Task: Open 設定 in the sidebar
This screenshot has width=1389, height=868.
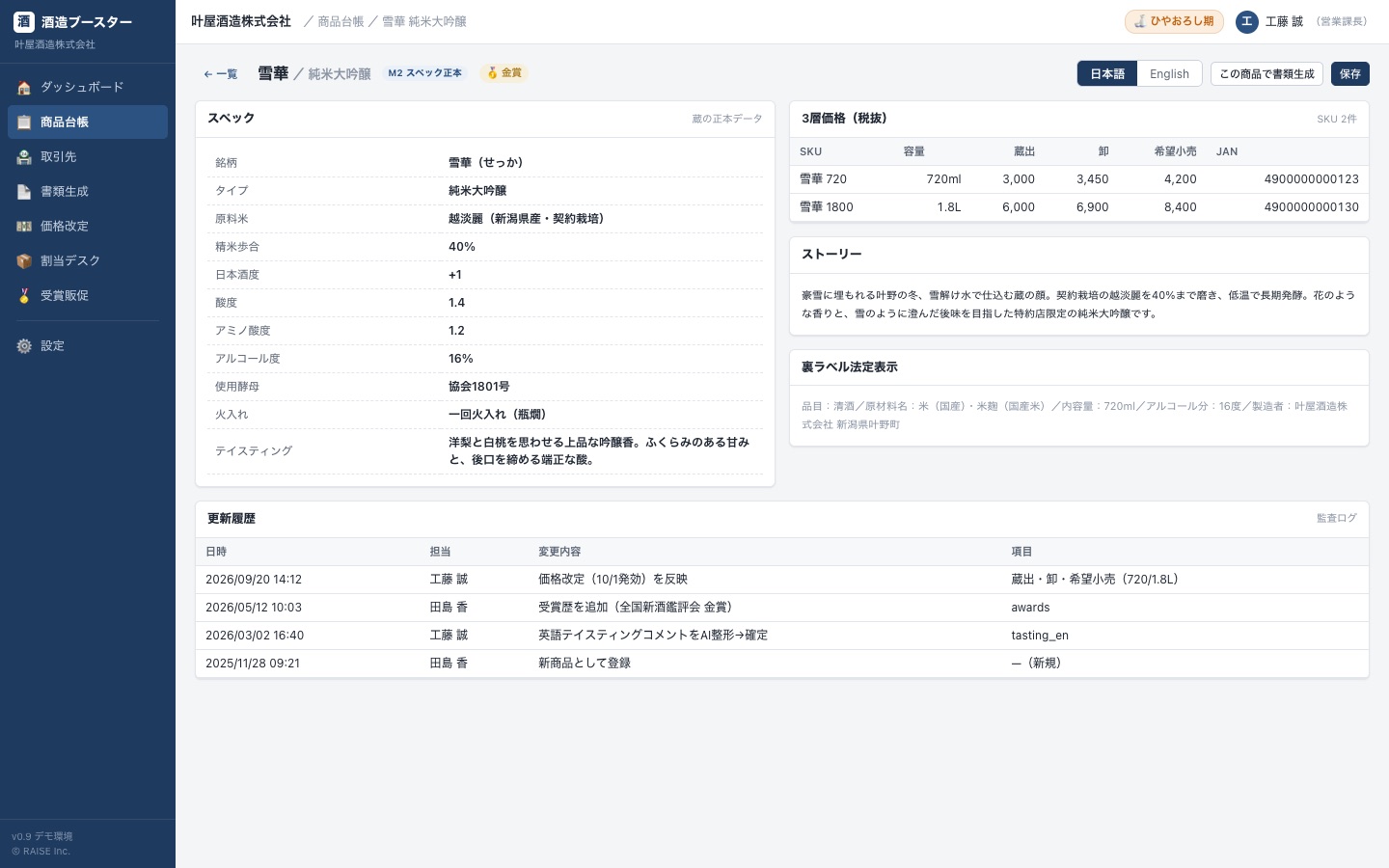Action: coord(88,346)
